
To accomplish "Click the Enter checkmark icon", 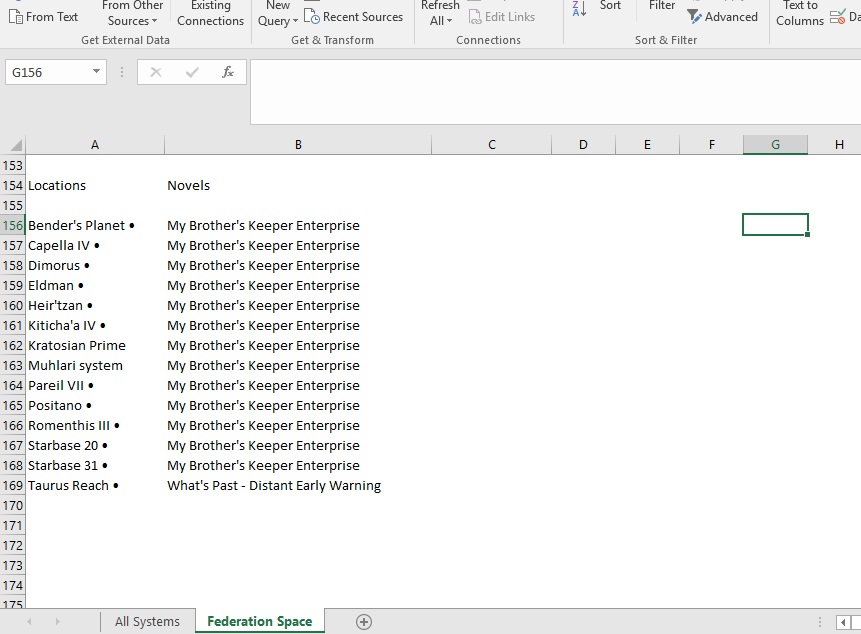I will click(x=192, y=72).
